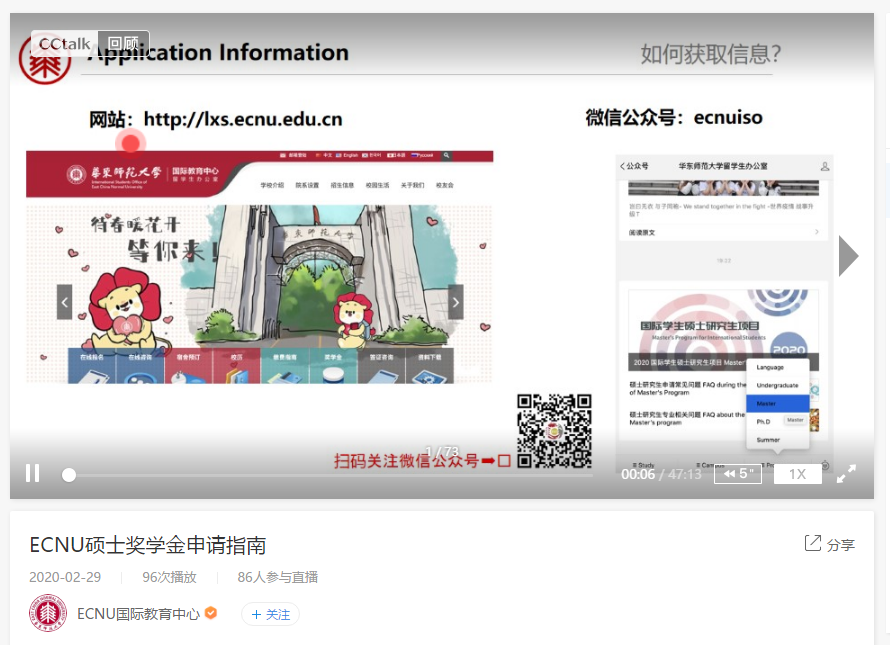
Task: Open ECNU国际教育中心 channel name
Action: (138, 614)
